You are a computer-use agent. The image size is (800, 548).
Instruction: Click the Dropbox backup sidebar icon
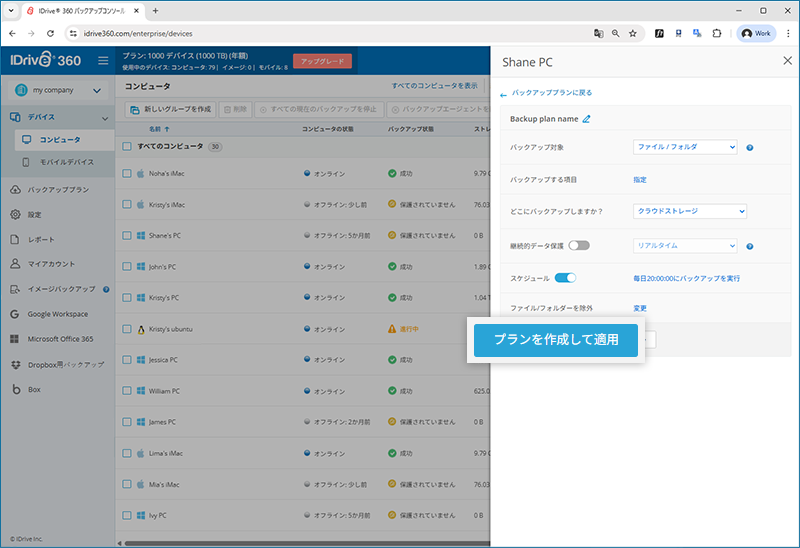16,364
